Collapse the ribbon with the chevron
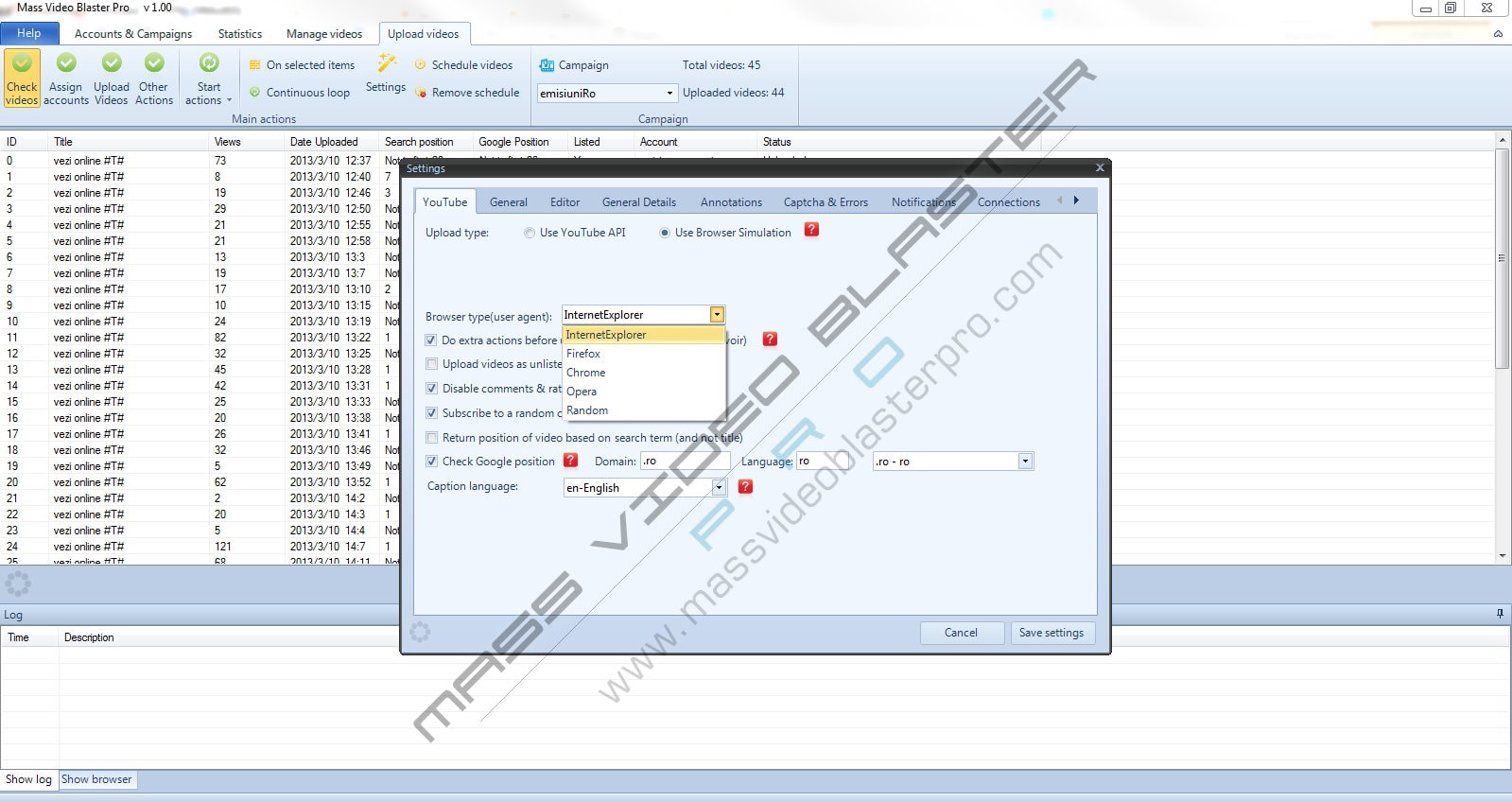This screenshot has width=1512, height=802. 1498,34
